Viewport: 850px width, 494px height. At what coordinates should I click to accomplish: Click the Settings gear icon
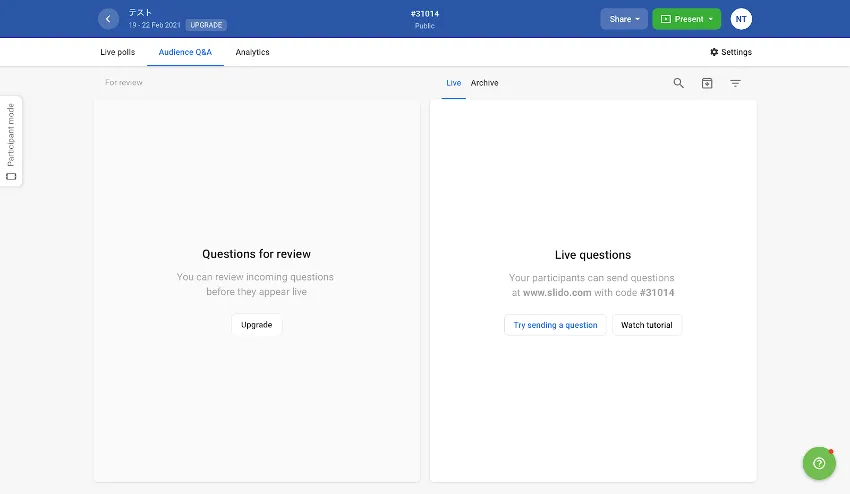714,52
